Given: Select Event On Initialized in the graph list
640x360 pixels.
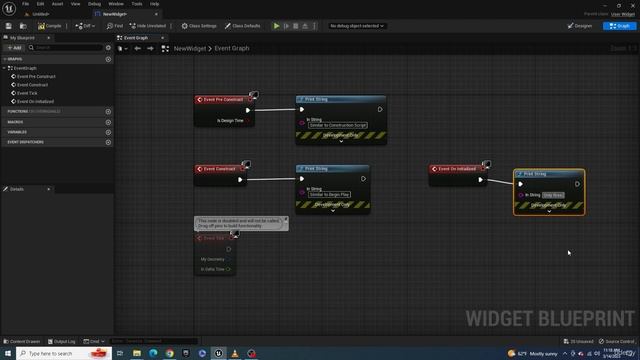Looking at the screenshot, I should 35,101.
